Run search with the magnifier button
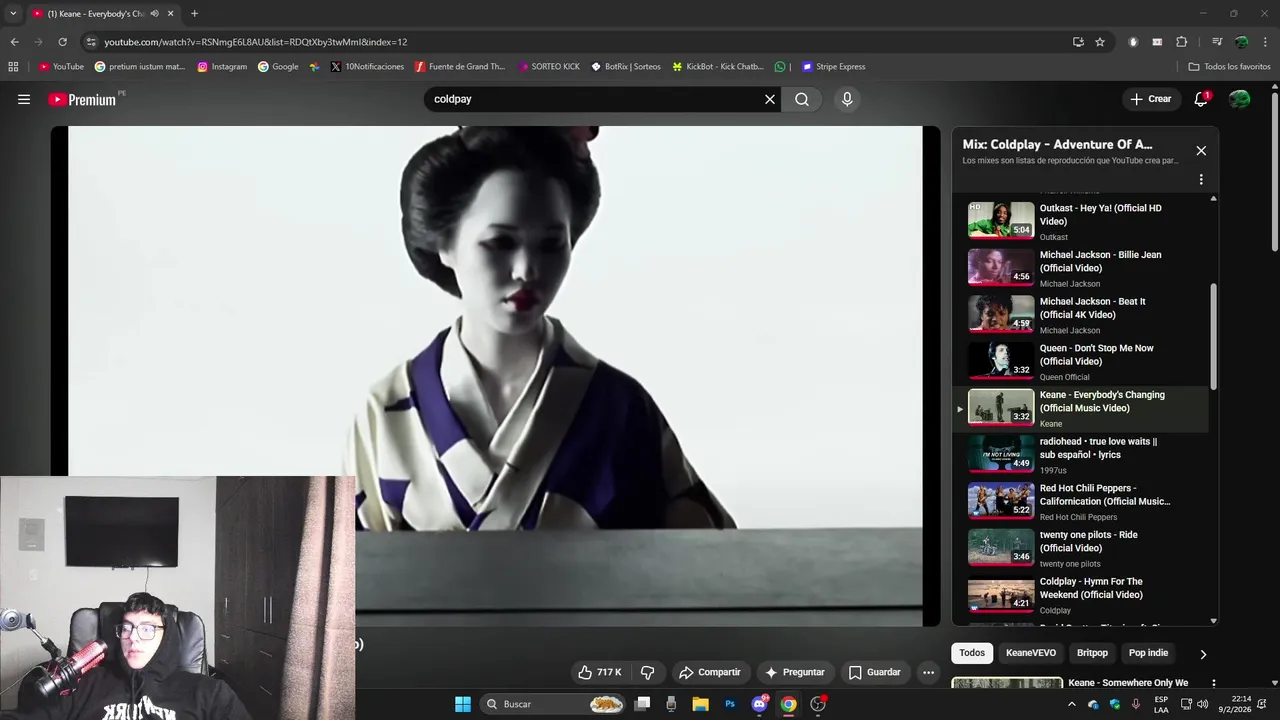This screenshot has width=1280, height=720. click(x=802, y=99)
